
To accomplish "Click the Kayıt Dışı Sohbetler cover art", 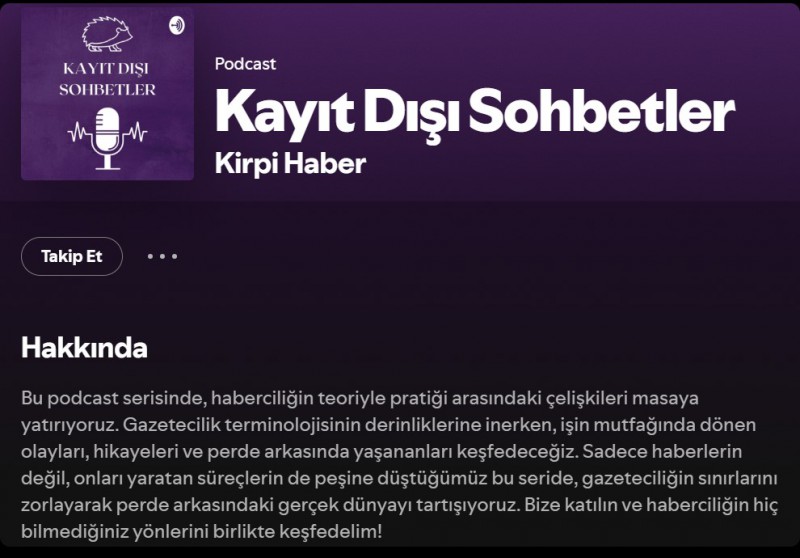I will coord(107,93).
